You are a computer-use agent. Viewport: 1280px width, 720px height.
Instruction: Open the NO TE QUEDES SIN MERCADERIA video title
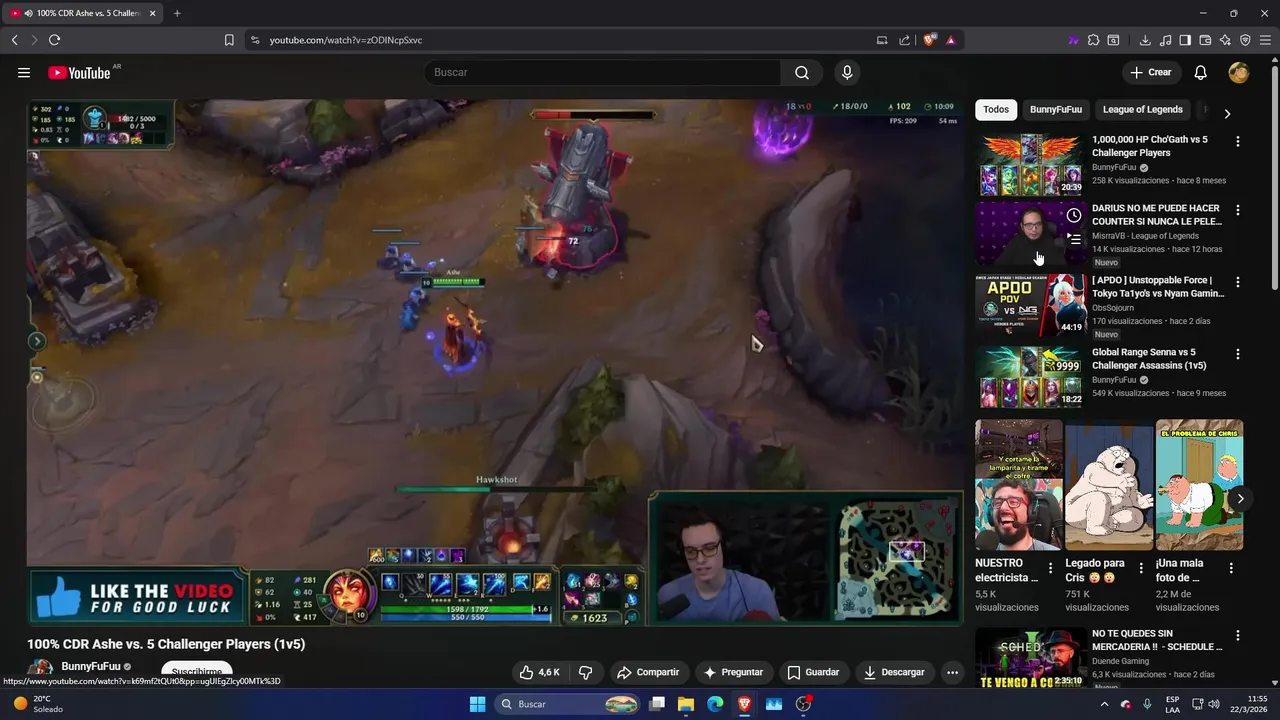pyautogui.click(x=1157, y=640)
